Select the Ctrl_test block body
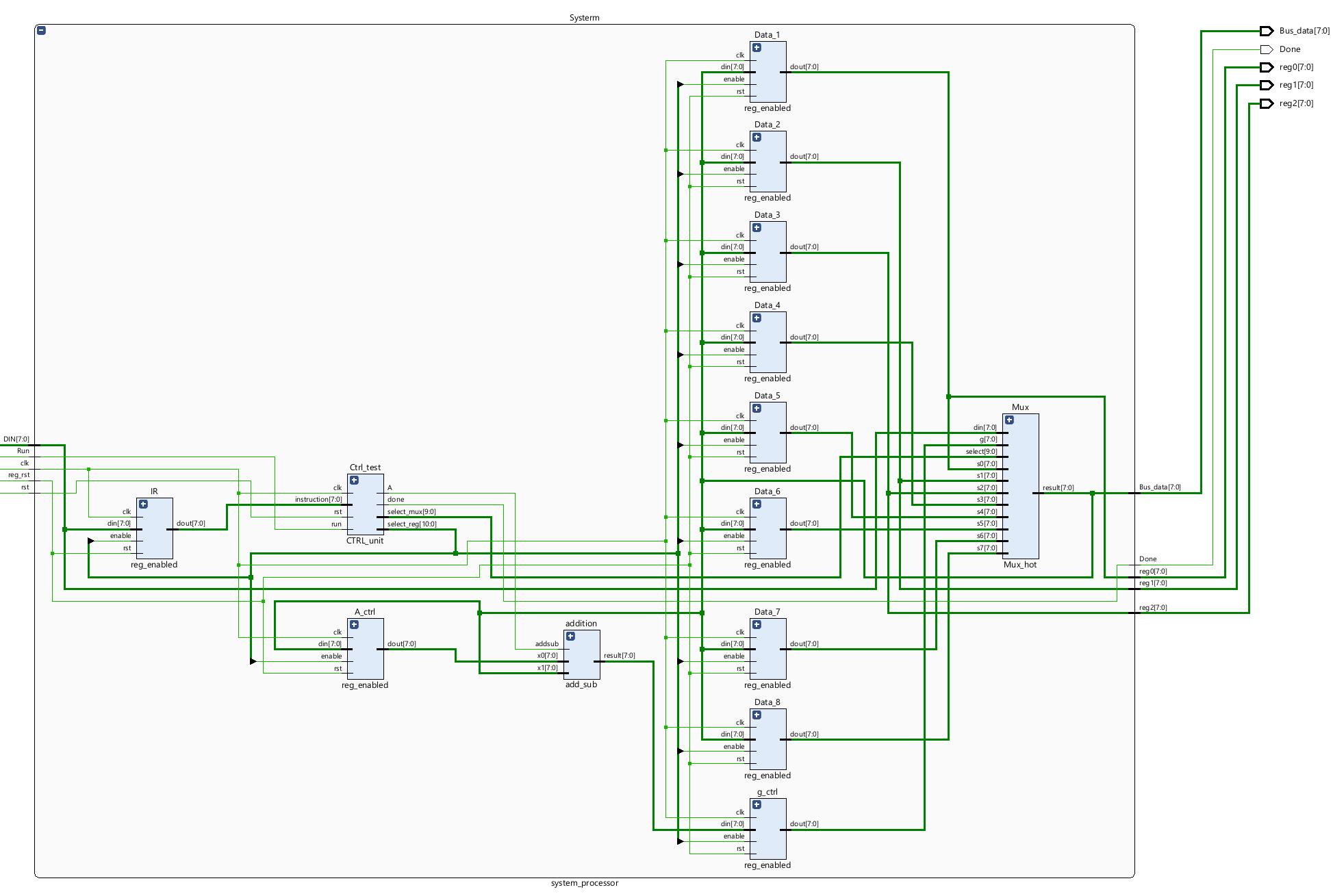 pyautogui.click(x=366, y=504)
